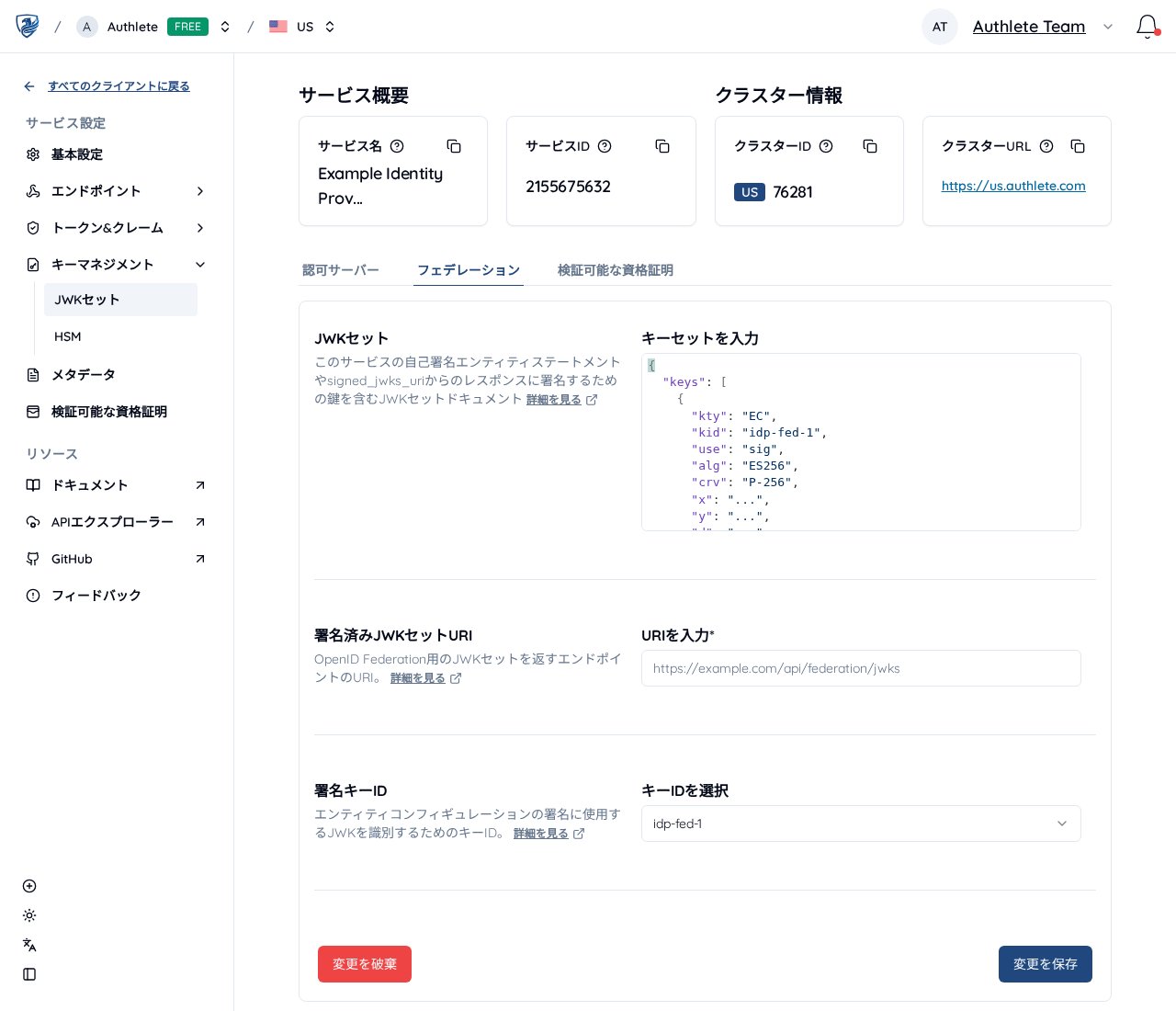This screenshot has height=1011, width=1176.
Task: Show help for クラスターURL
Action: tap(1046, 146)
